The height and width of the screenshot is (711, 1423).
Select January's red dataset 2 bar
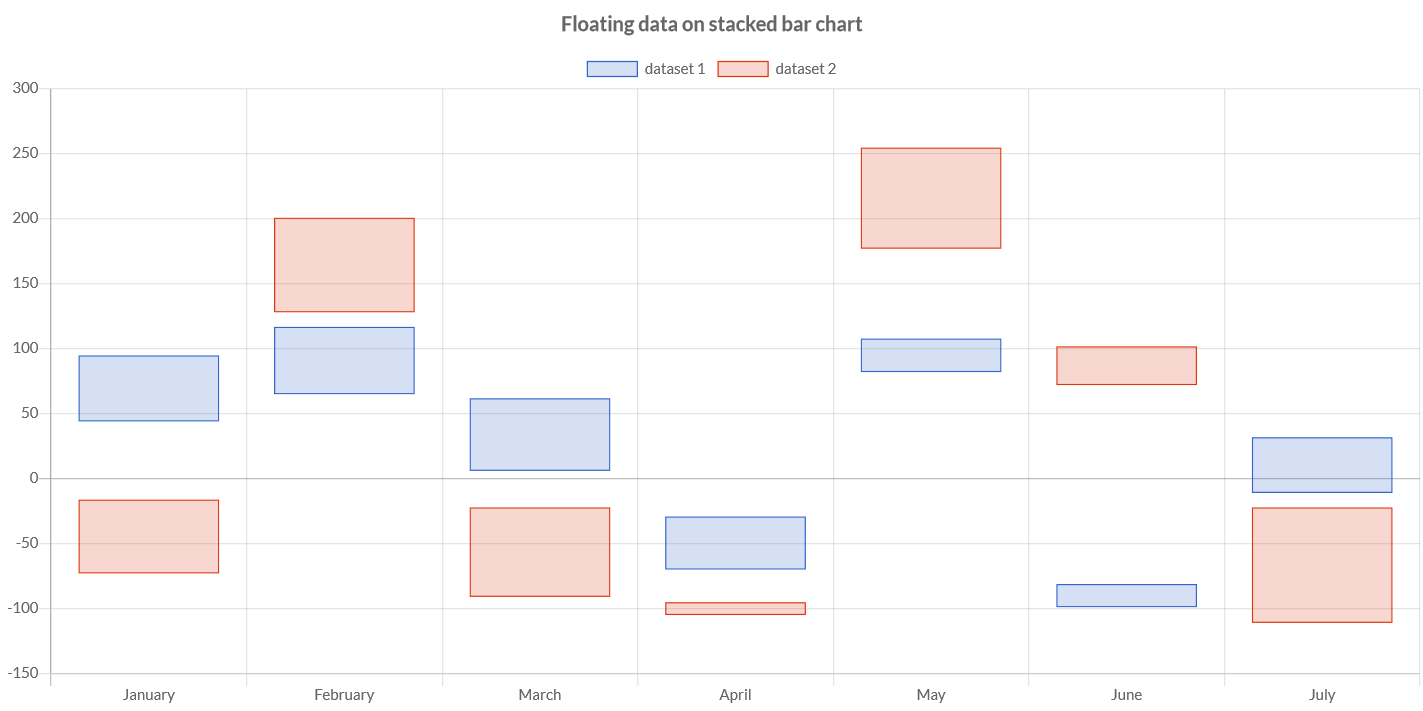149,537
